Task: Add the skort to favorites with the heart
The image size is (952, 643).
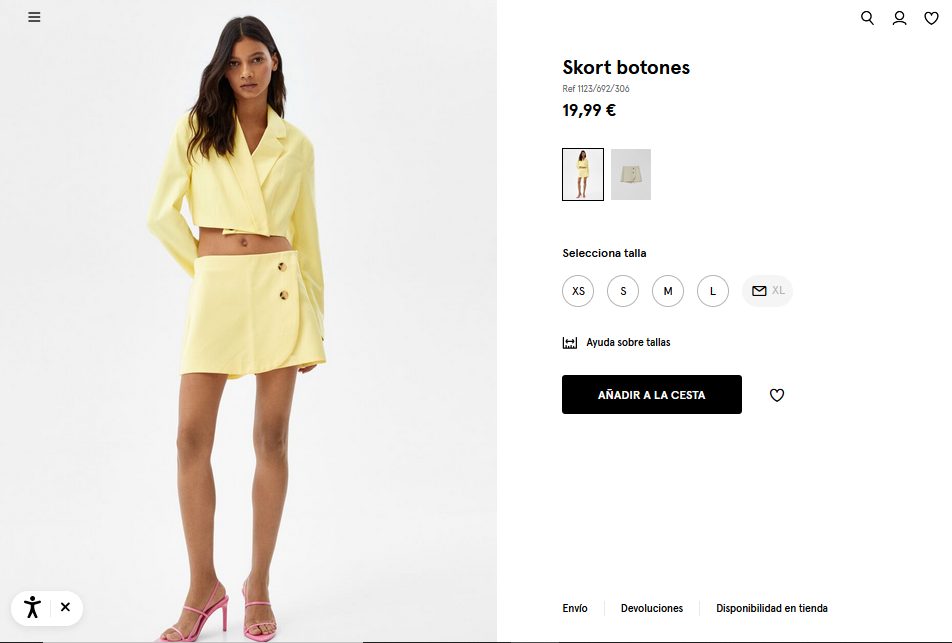Action: pyautogui.click(x=777, y=395)
